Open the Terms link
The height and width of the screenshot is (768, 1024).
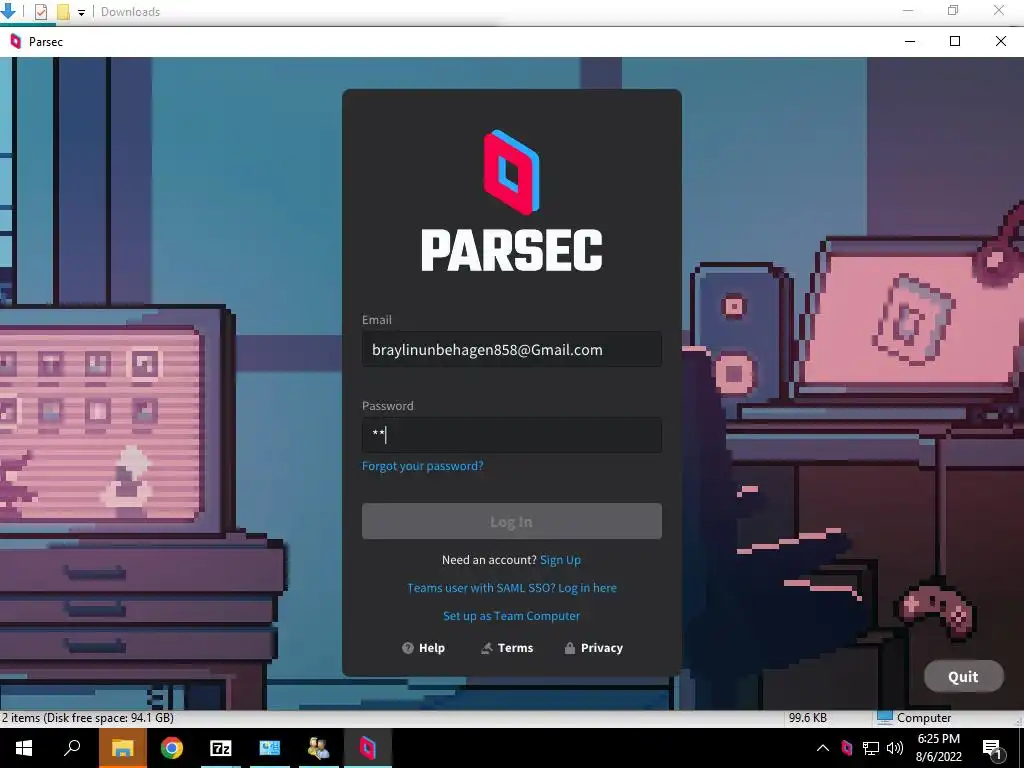coord(507,648)
